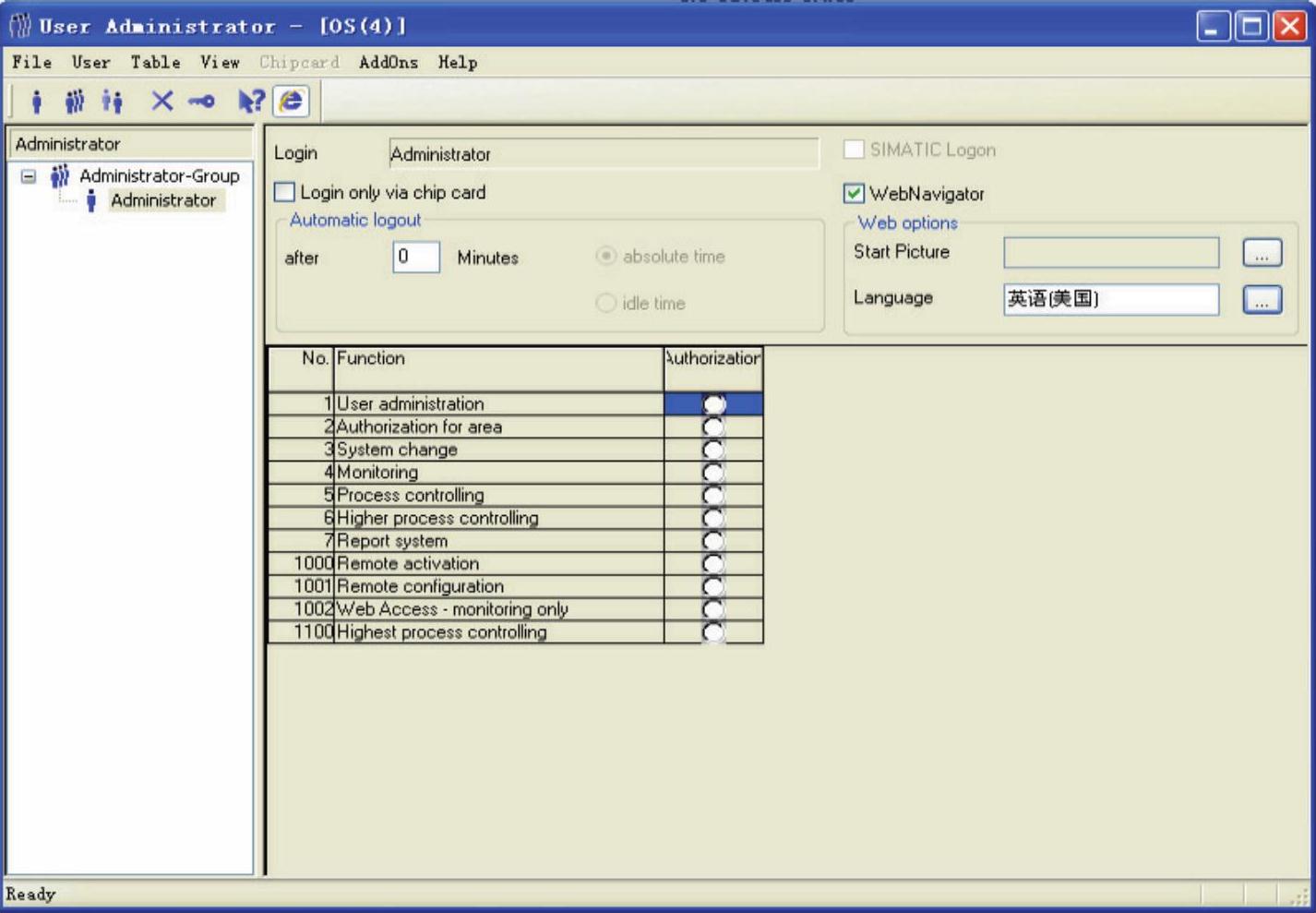Open the Help menu
1316x913 pixels.
458,62
